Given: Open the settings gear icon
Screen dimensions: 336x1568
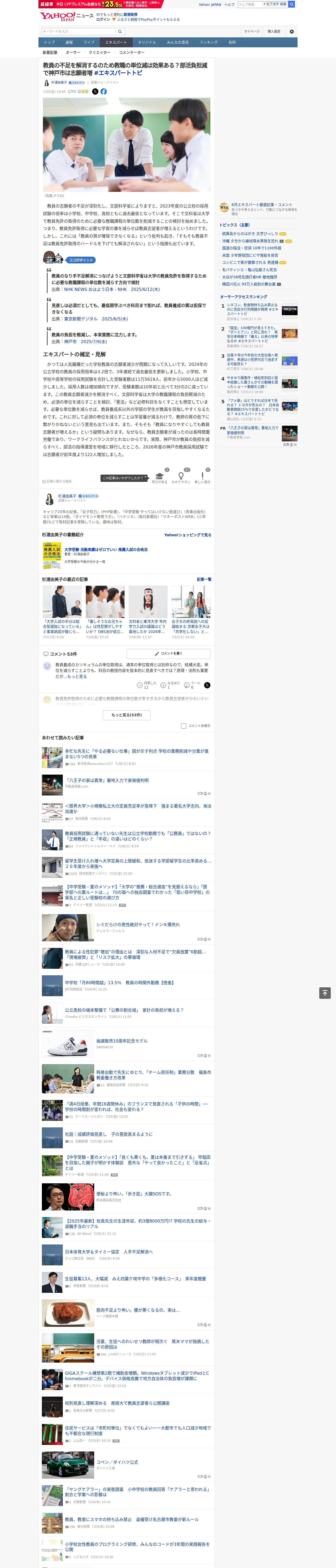Looking at the screenshot, I should point(292,32).
